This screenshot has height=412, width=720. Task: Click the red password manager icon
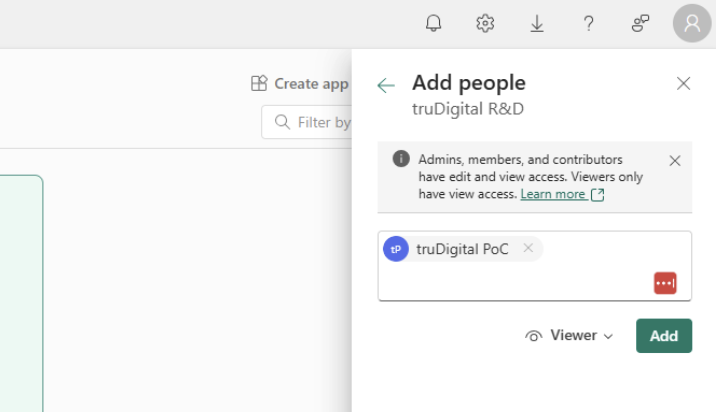click(665, 283)
